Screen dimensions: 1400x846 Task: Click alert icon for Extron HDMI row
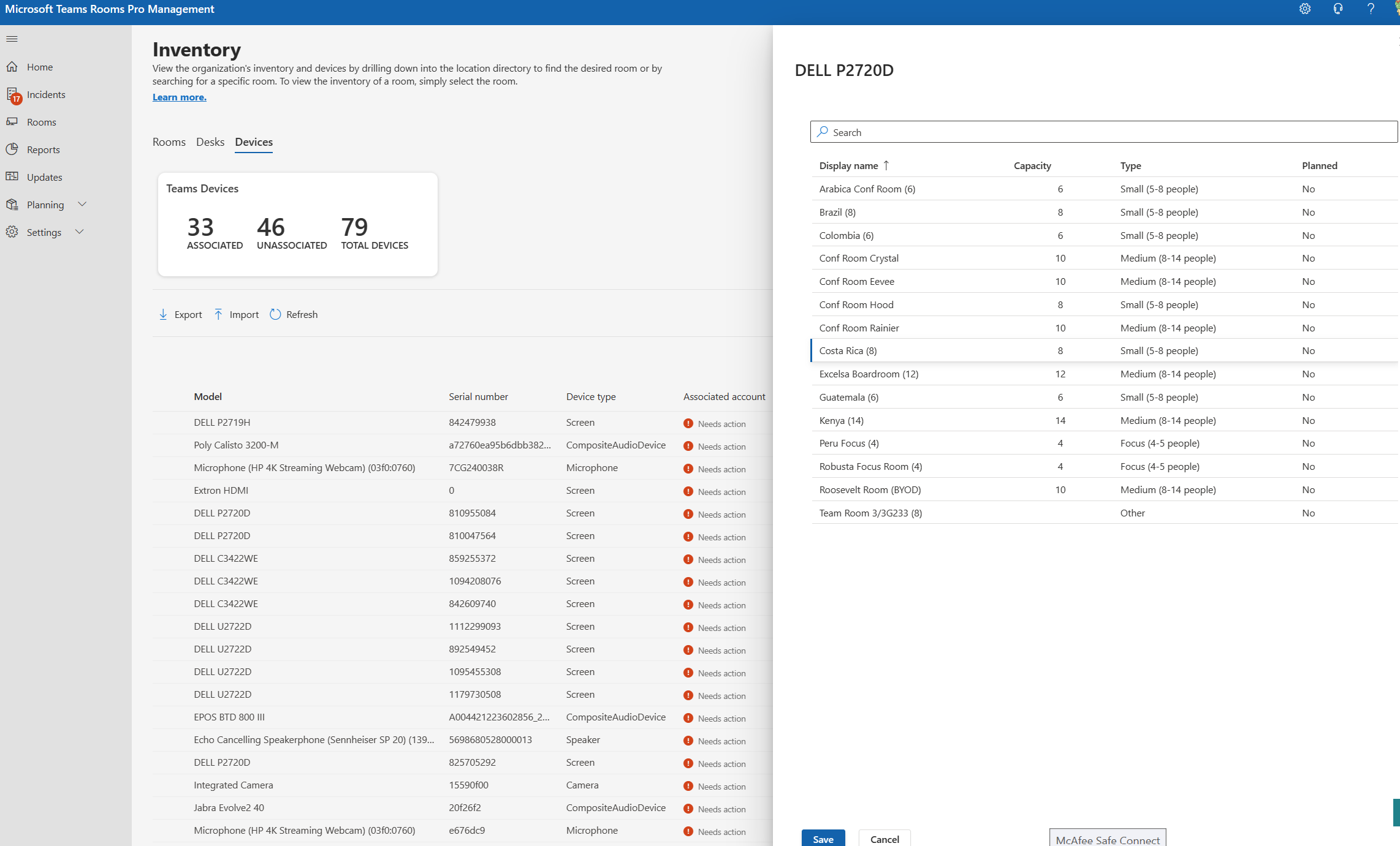click(x=688, y=491)
